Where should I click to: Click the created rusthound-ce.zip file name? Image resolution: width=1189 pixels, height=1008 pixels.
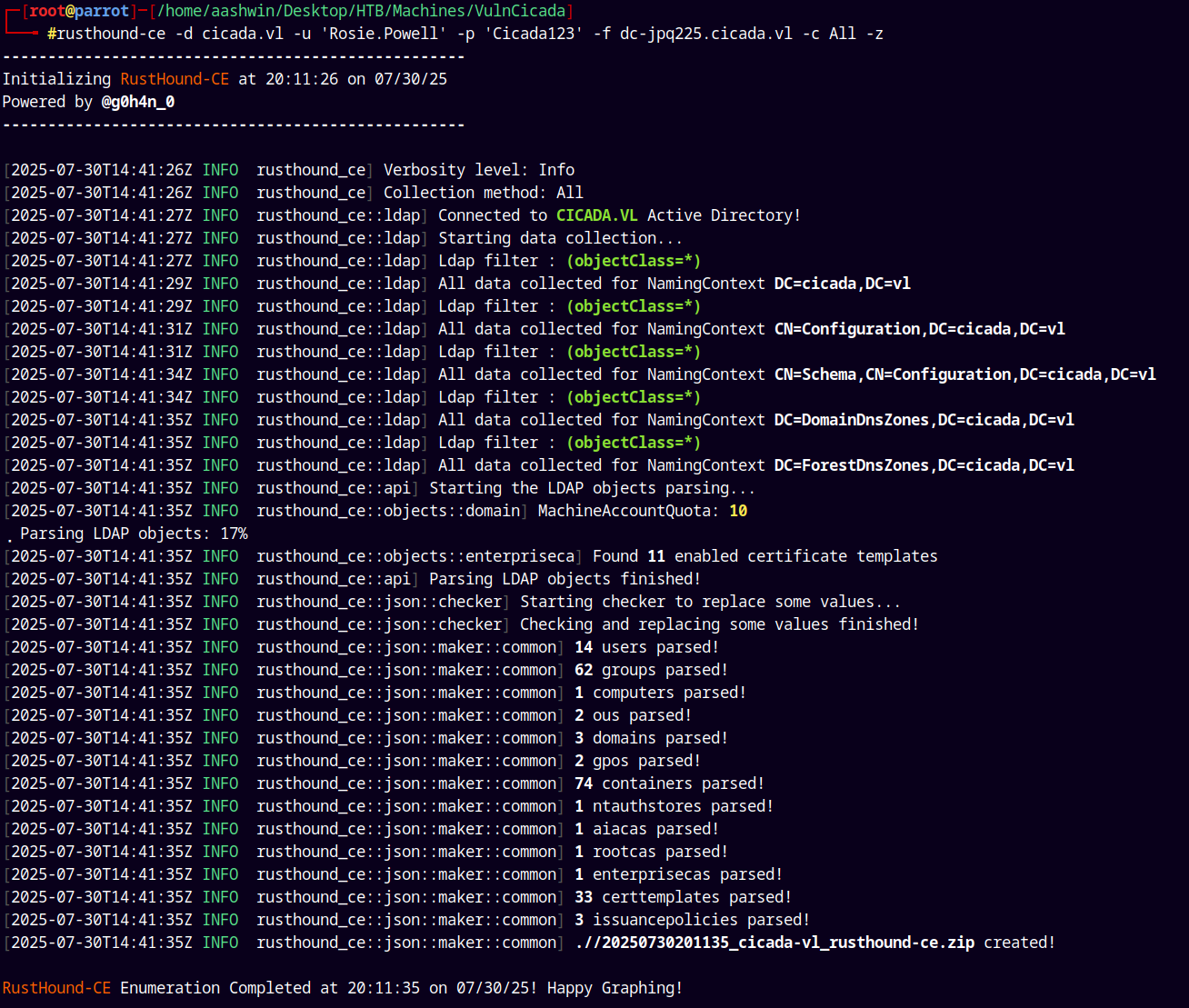tap(774, 943)
